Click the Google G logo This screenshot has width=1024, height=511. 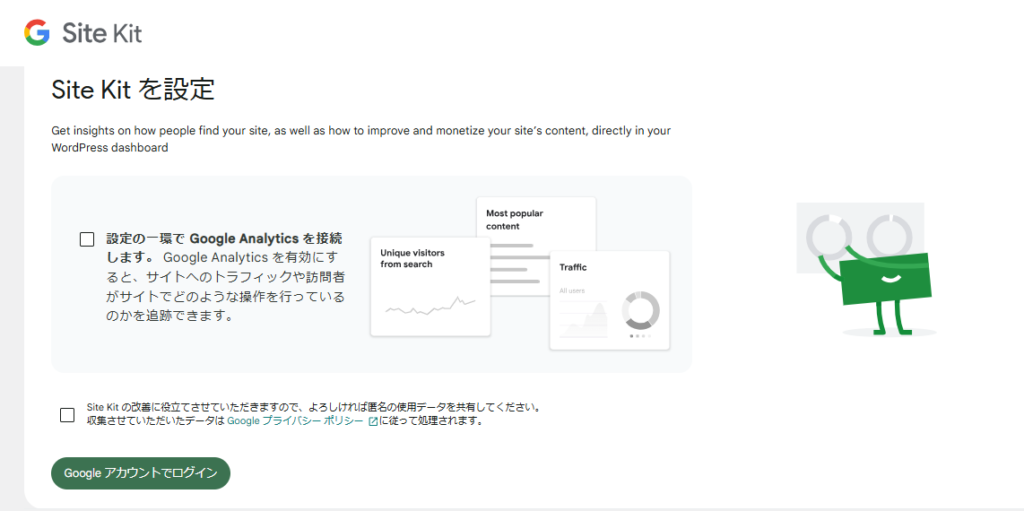coord(37,33)
